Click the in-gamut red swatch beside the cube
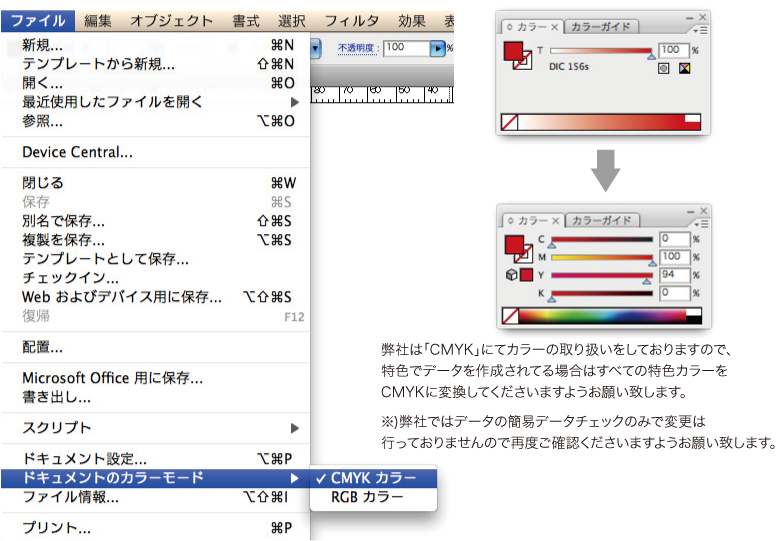Image resolution: width=777 pixels, height=541 pixels. 526,275
